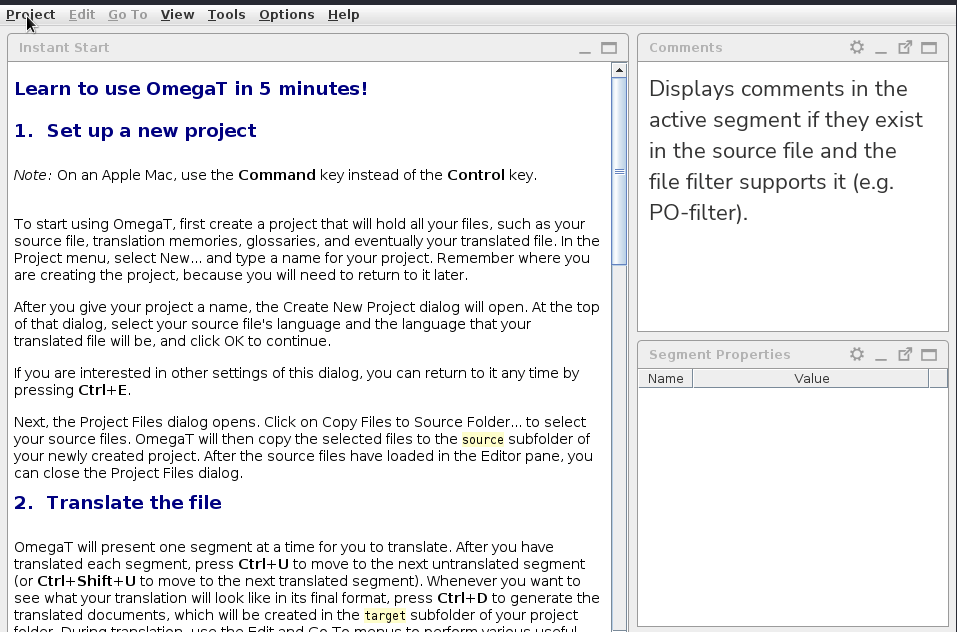957x632 pixels.
Task: Maximize the Comments pane
Action: (x=929, y=48)
